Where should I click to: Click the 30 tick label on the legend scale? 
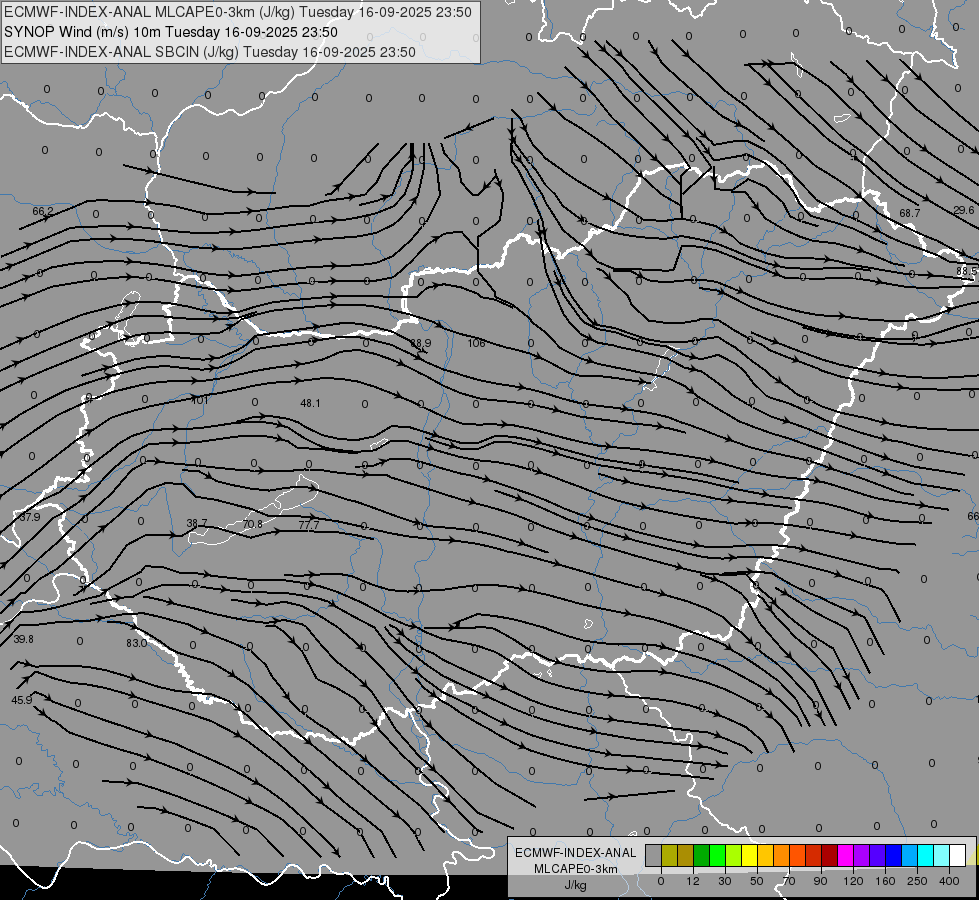(x=725, y=881)
